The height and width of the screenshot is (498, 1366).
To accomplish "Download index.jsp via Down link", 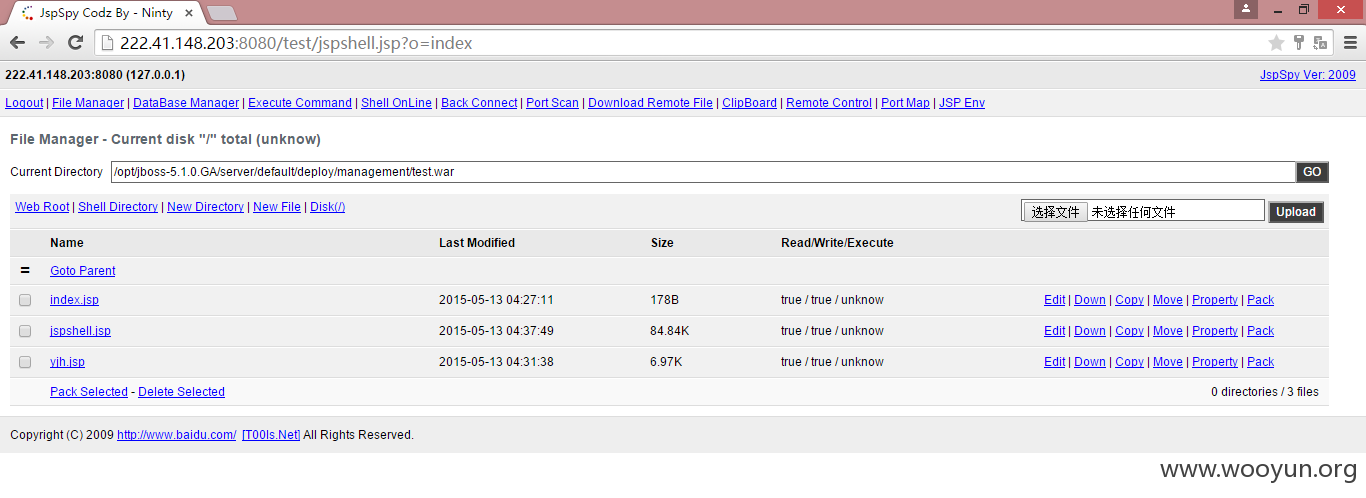I will pyautogui.click(x=1090, y=300).
